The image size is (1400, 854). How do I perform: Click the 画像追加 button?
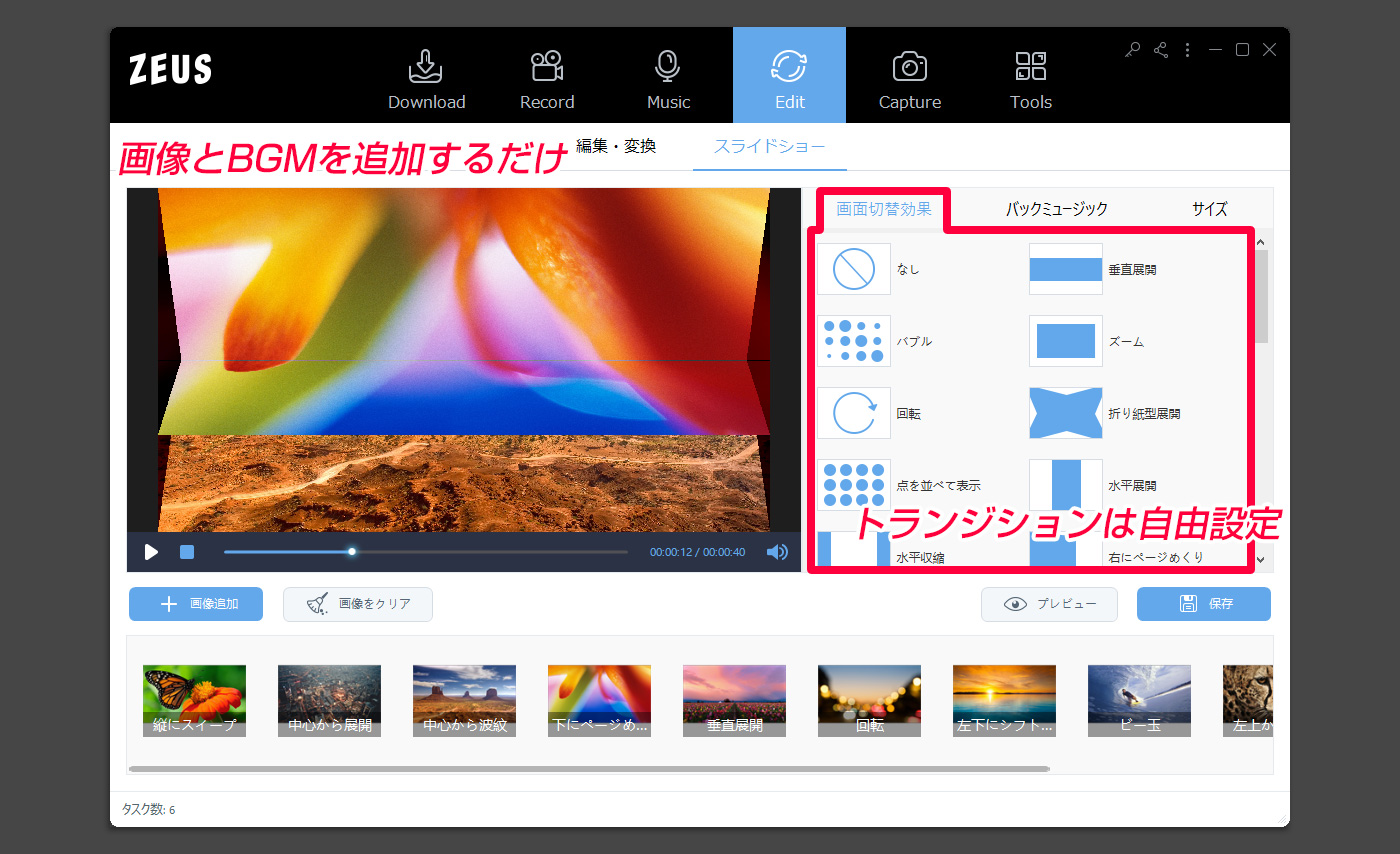pyautogui.click(x=196, y=604)
